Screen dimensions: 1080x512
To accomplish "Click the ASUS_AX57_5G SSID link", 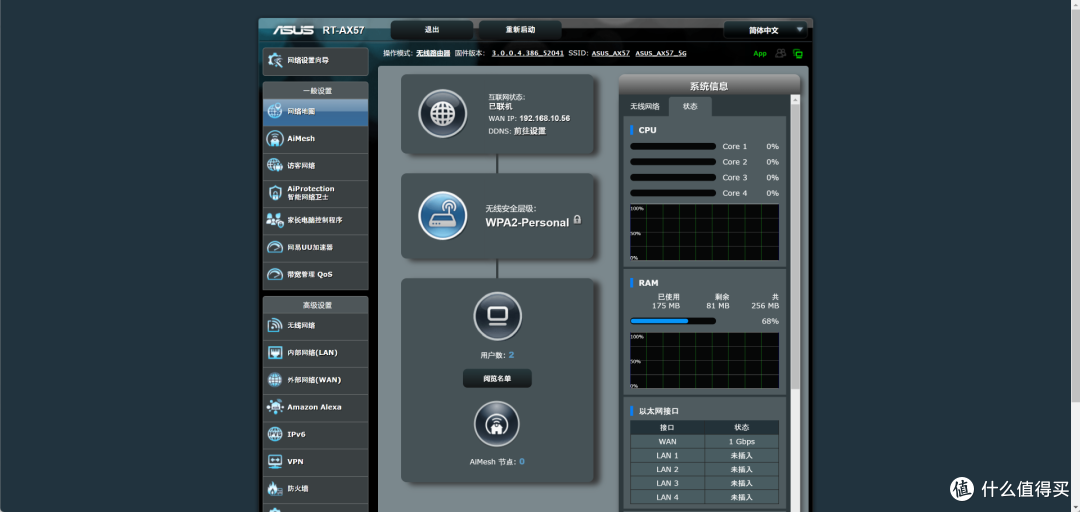I will click(x=661, y=53).
